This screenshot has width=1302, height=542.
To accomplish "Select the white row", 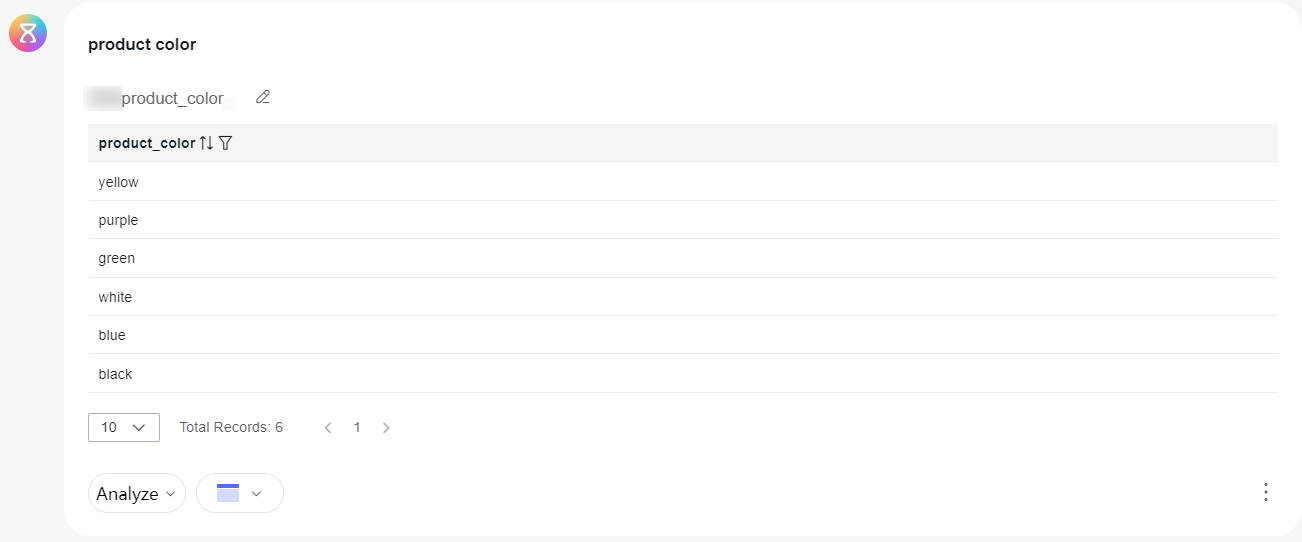I will click(x=683, y=297).
